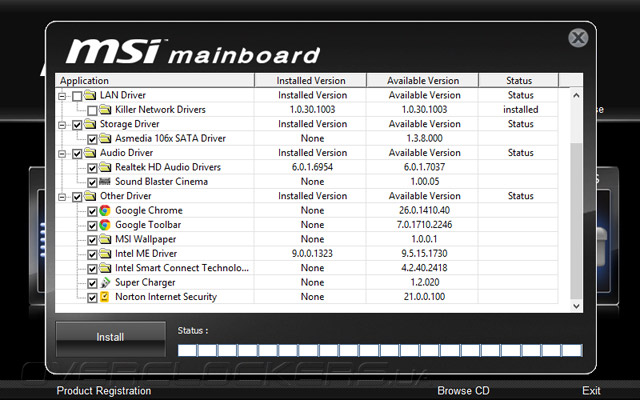The image size is (640, 400).
Task: Click available version 21.0.0.100
Action: pyautogui.click(x=424, y=297)
